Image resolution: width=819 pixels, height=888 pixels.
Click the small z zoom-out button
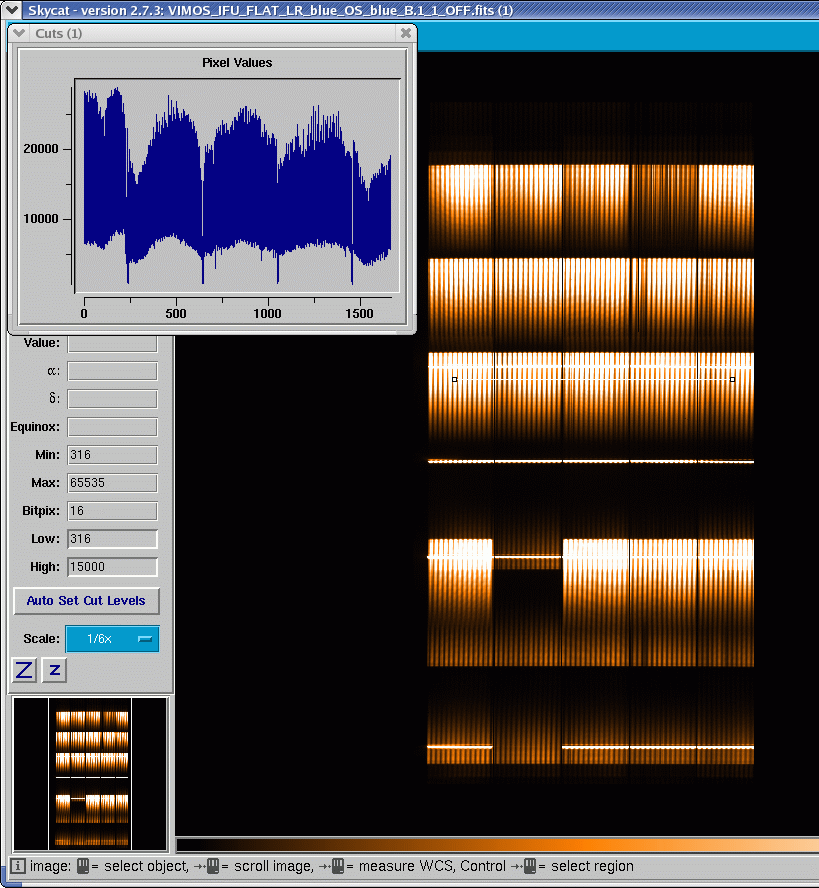(x=54, y=671)
